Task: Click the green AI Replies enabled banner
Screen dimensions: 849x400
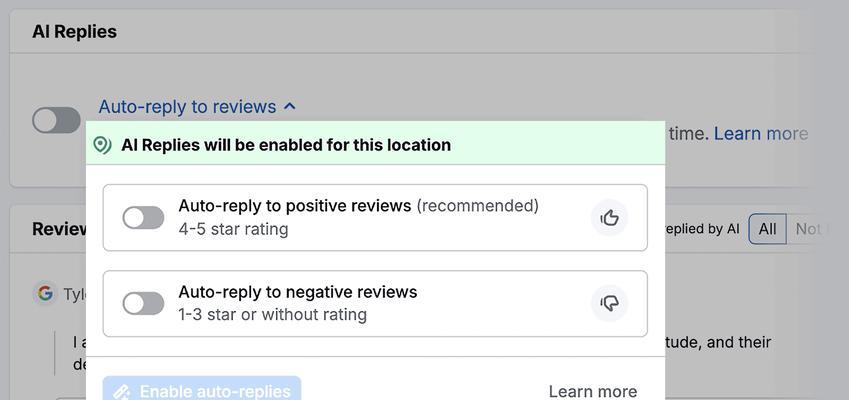Action: [375, 143]
